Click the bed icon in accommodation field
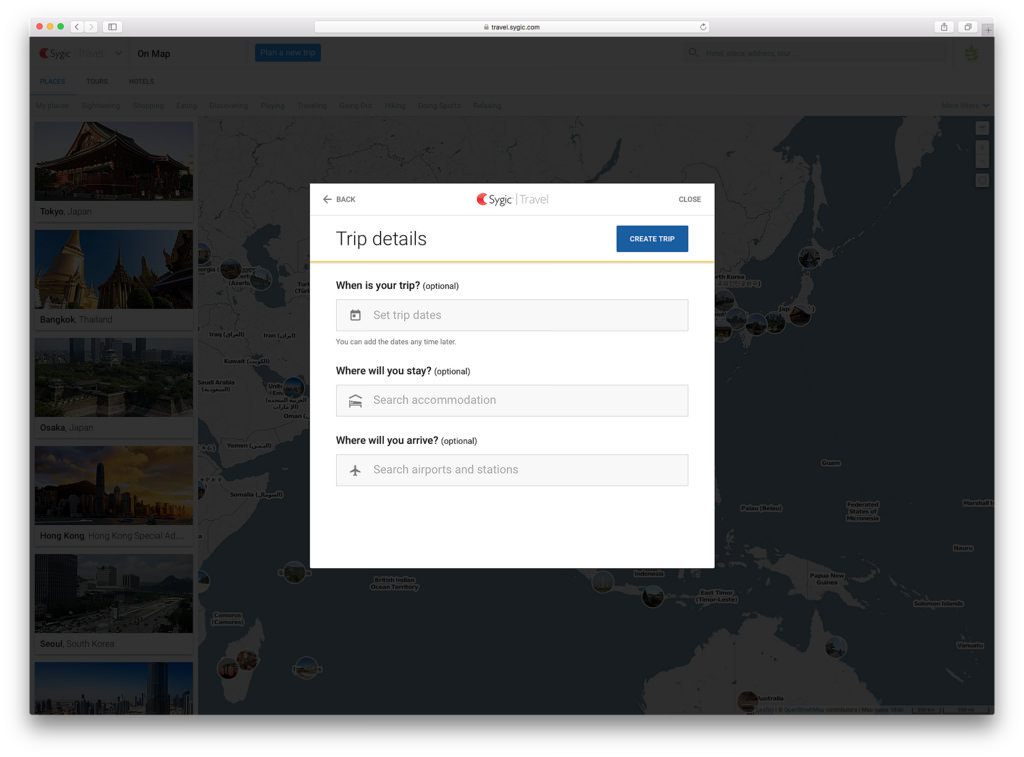1024x757 pixels. tap(355, 400)
